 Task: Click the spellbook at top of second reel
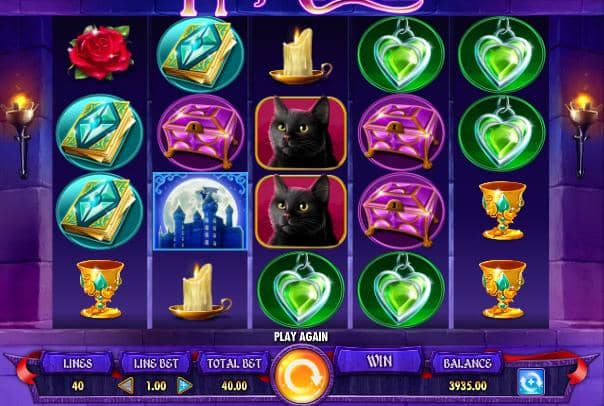click(x=200, y=54)
